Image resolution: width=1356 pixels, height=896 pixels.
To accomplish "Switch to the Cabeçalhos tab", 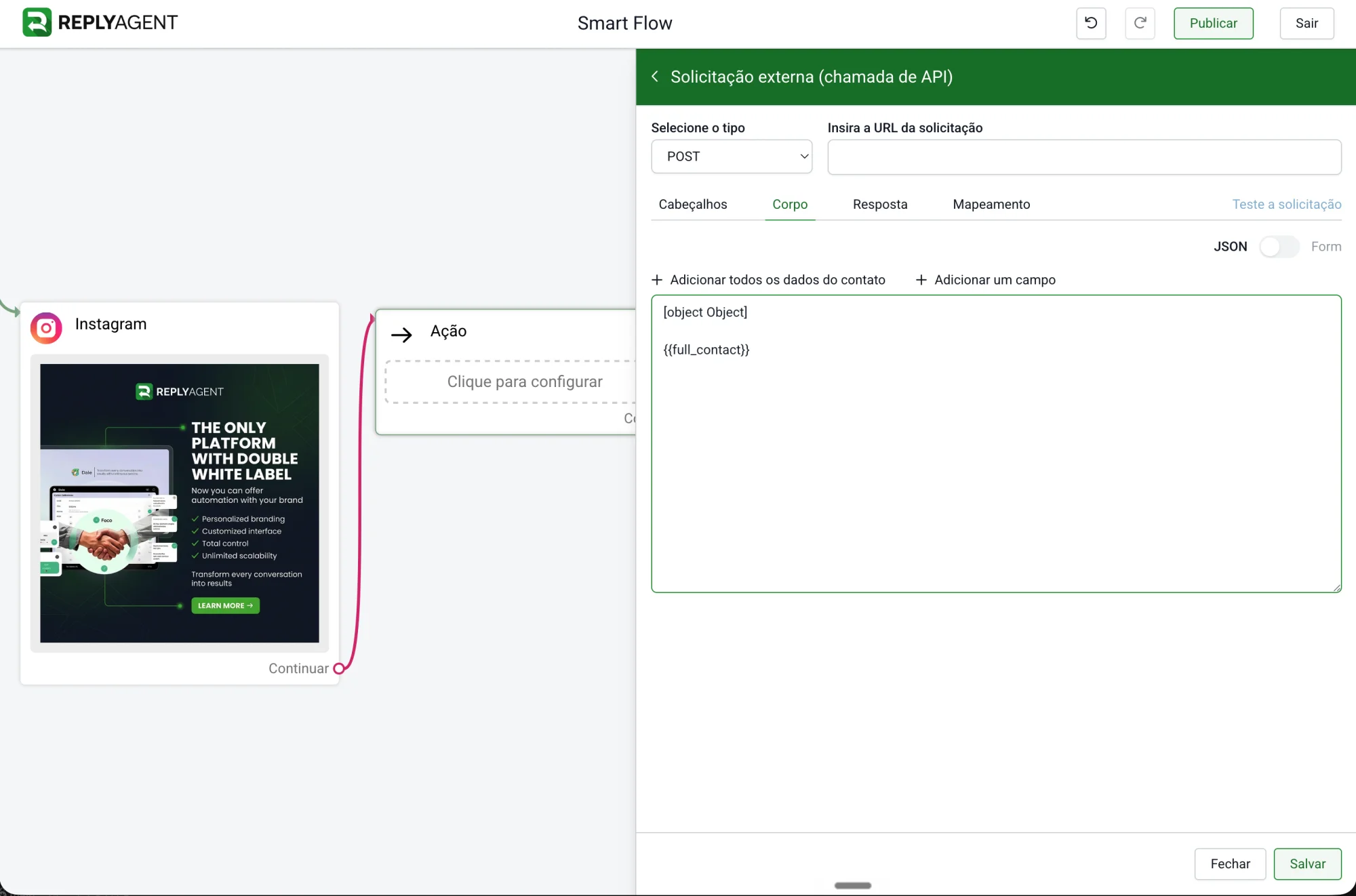I will [x=693, y=205].
